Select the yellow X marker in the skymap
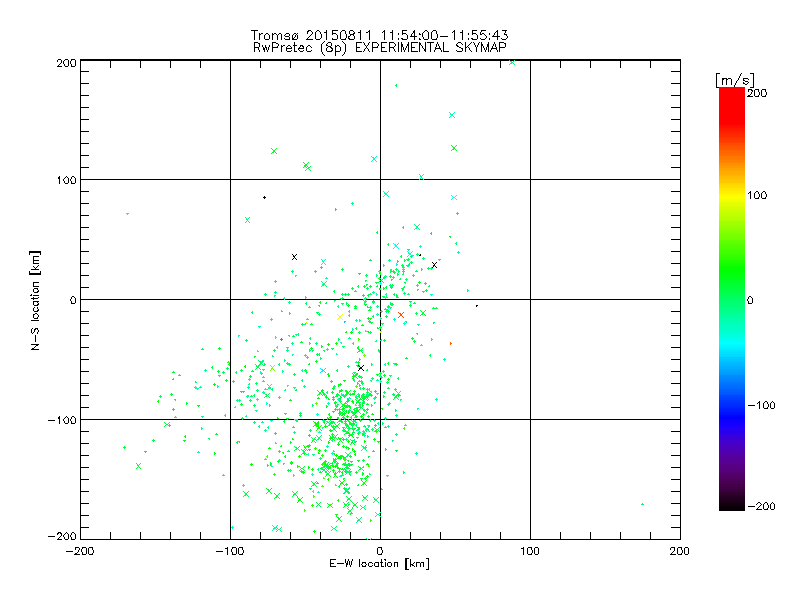The image size is (800, 600). [340, 317]
